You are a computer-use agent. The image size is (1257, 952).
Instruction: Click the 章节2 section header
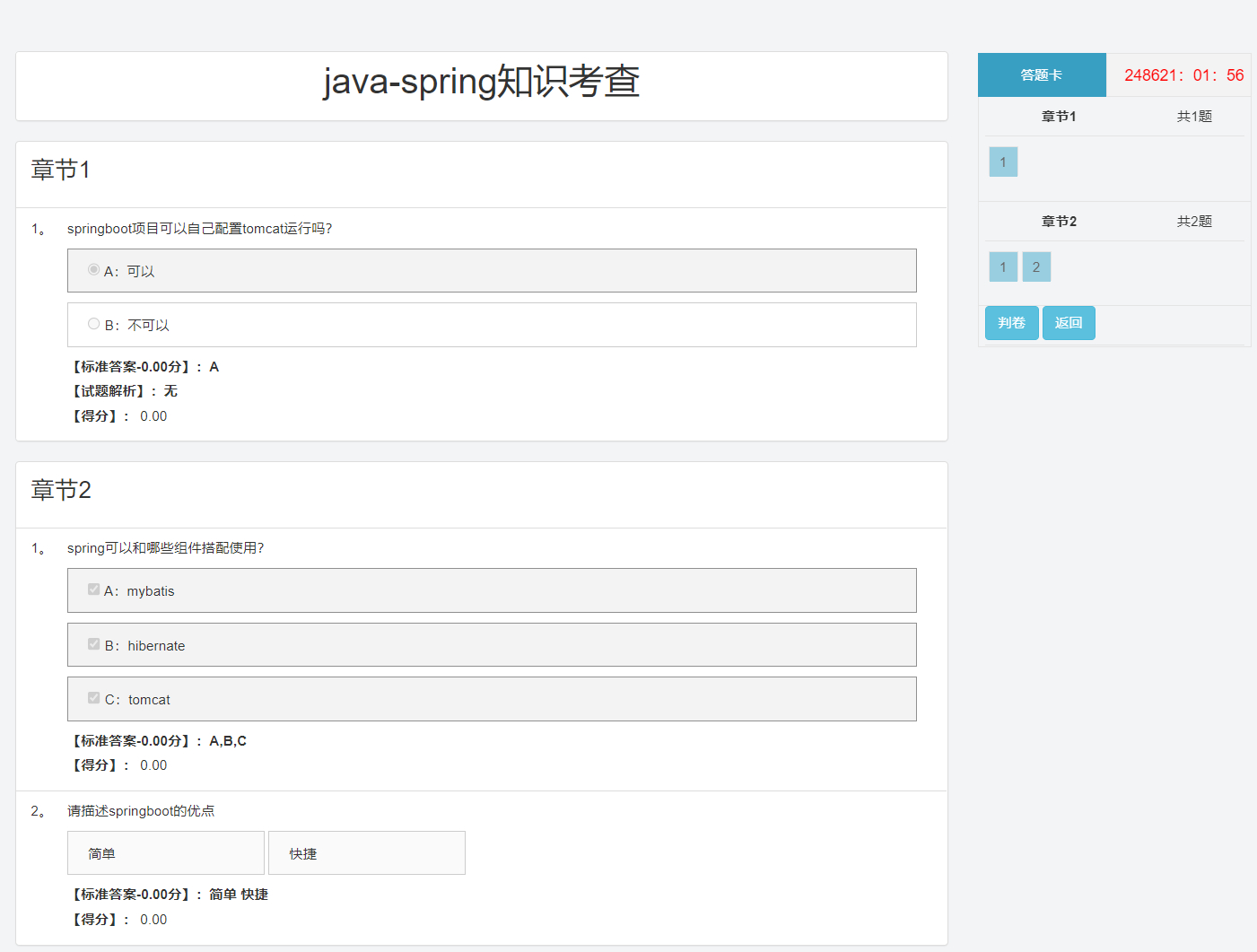(x=61, y=490)
